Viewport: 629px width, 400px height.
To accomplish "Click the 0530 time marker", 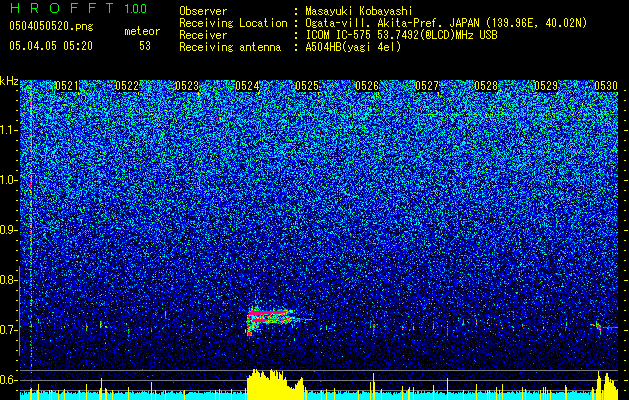I will [606, 86].
